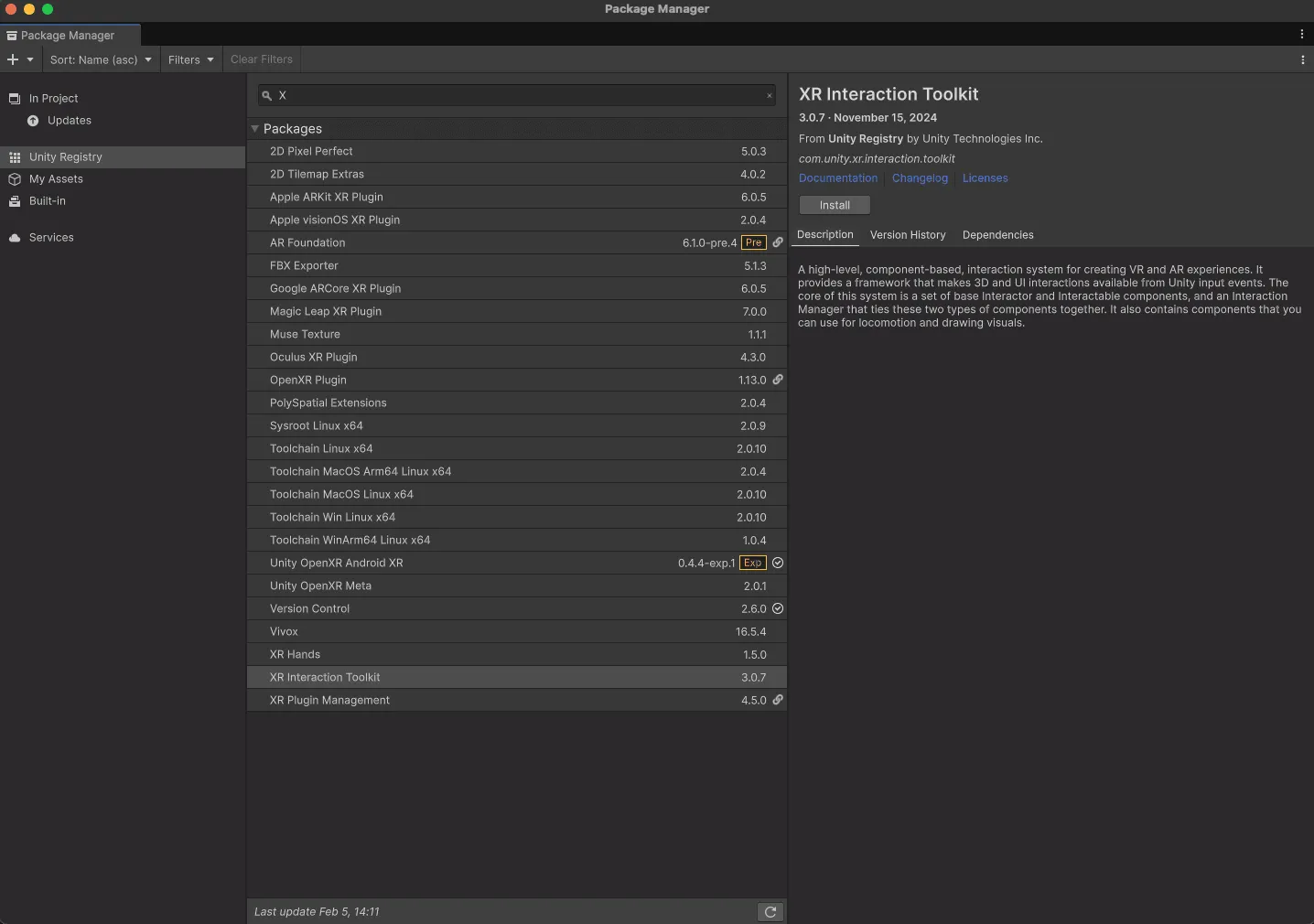Open the Changelog link
The image size is (1314, 924).
point(920,178)
